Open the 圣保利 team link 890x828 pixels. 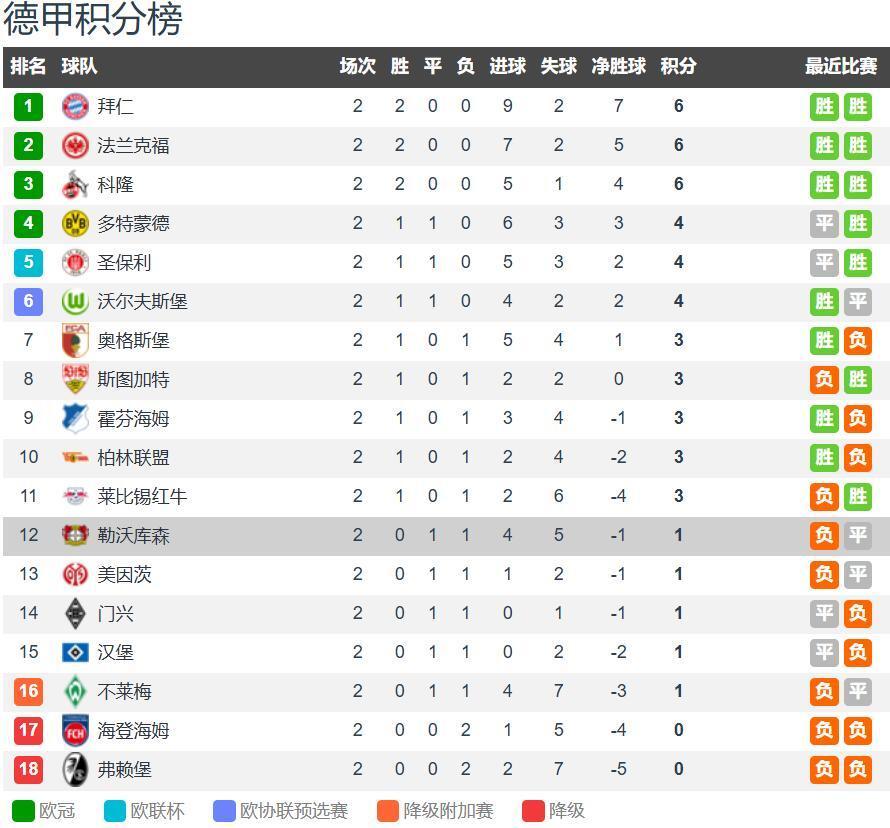pyautogui.click(x=124, y=262)
